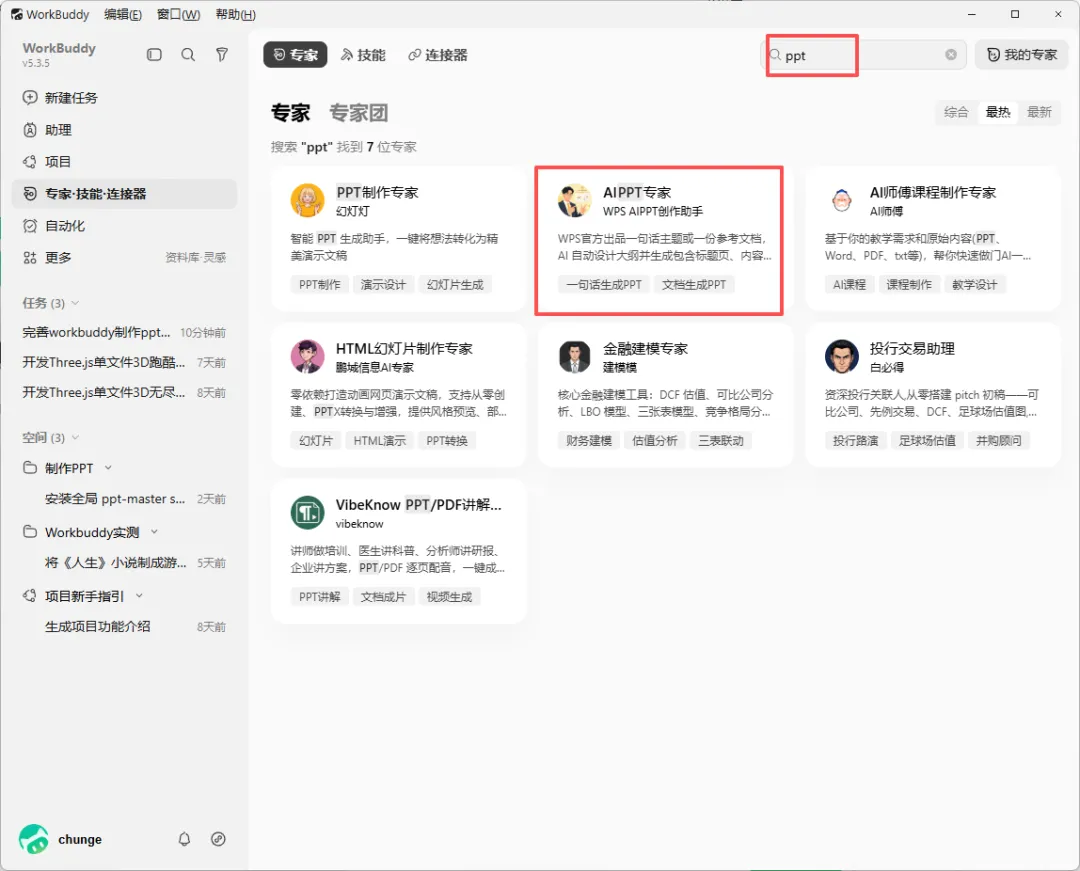Collapse the 项目新手指引 chevron
Viewport: 1080px width, 871px height.
(139, 596)
